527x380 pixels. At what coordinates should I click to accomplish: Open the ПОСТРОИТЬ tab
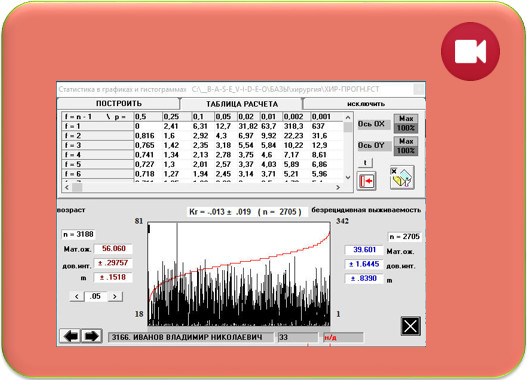(118, 103)
